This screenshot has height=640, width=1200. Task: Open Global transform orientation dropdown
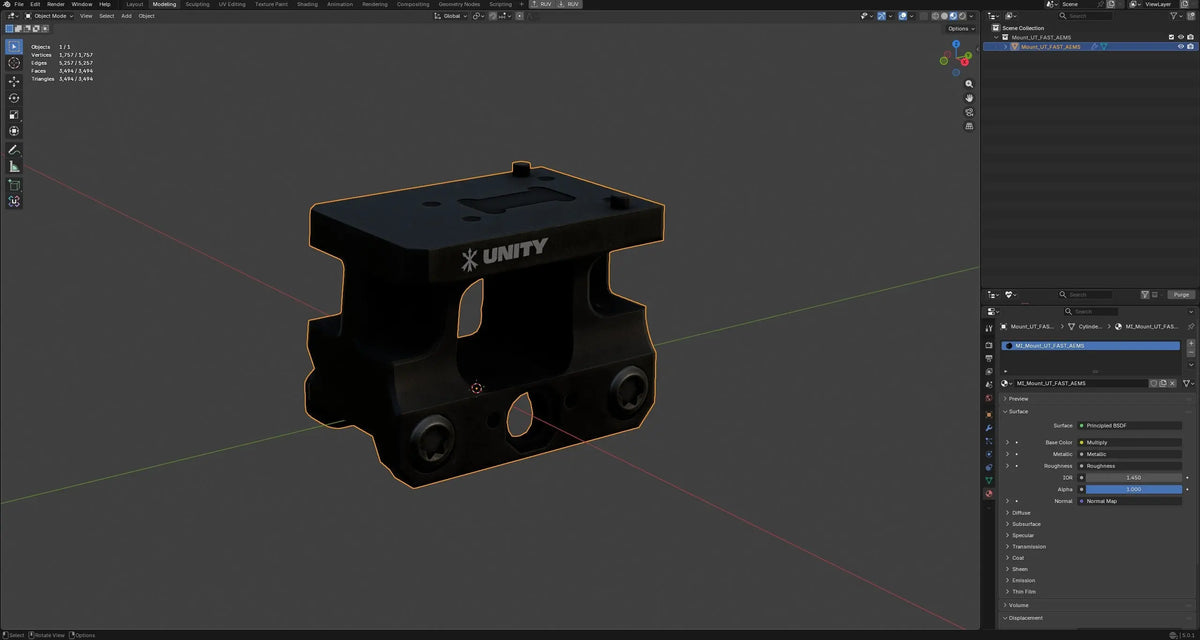pyautogui.click(x=451, y=16)
